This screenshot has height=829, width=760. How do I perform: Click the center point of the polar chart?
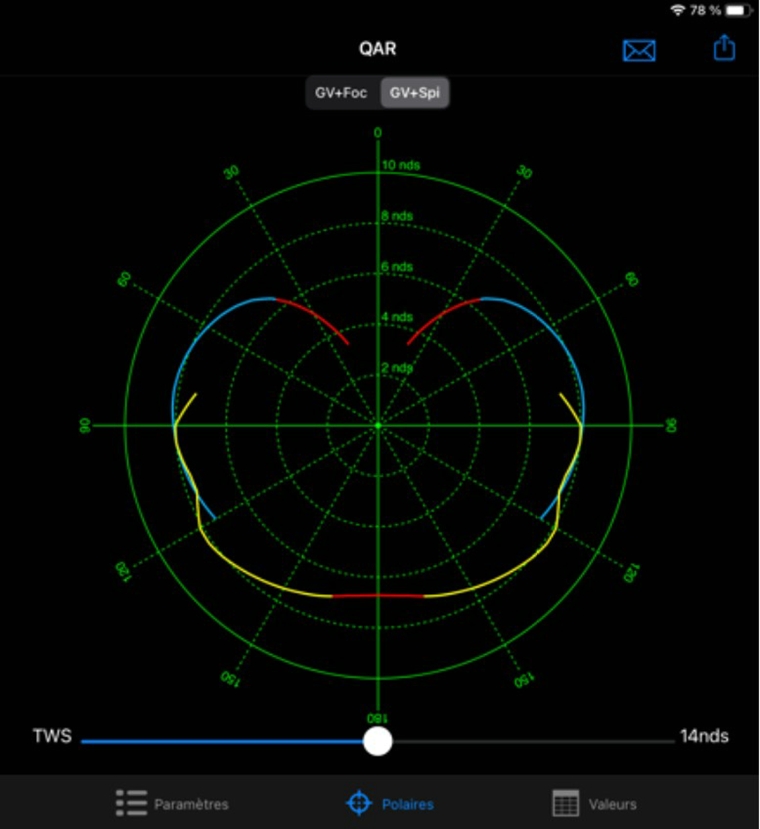click(378, 426)
